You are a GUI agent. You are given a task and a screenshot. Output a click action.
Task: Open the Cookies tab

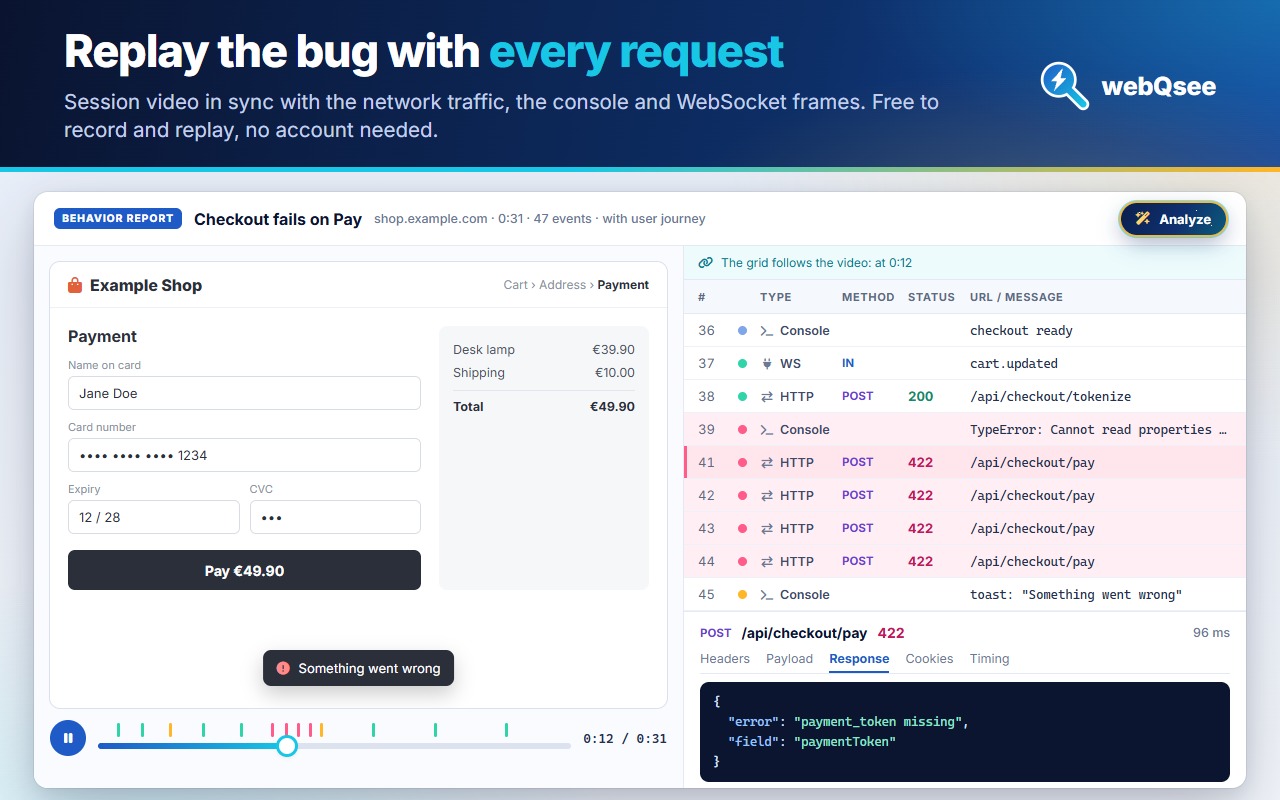[929, 659]
